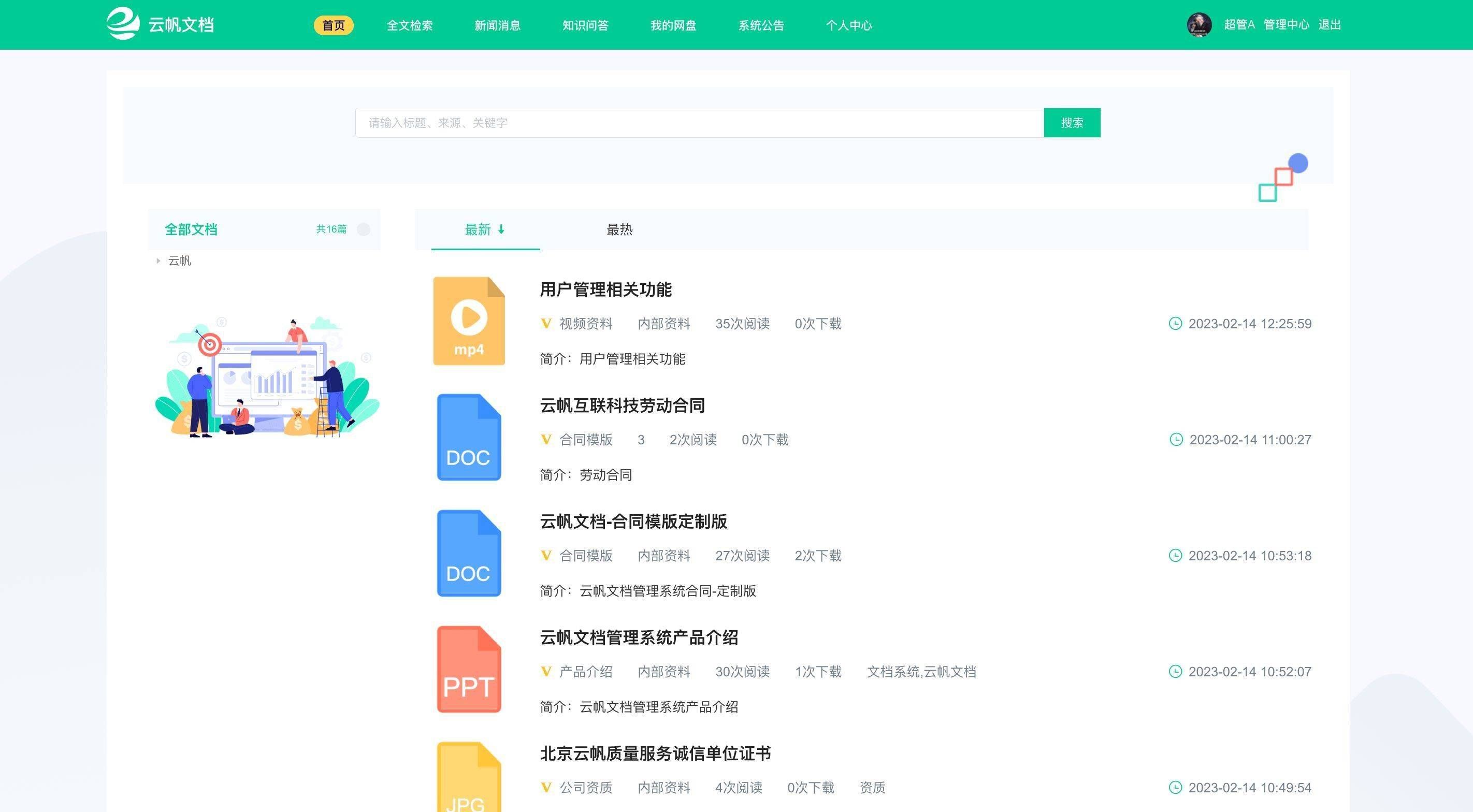
Task: Open the DOC icon for 合同模版定制版
Action: pyautogui.click(x=469, y=553)
